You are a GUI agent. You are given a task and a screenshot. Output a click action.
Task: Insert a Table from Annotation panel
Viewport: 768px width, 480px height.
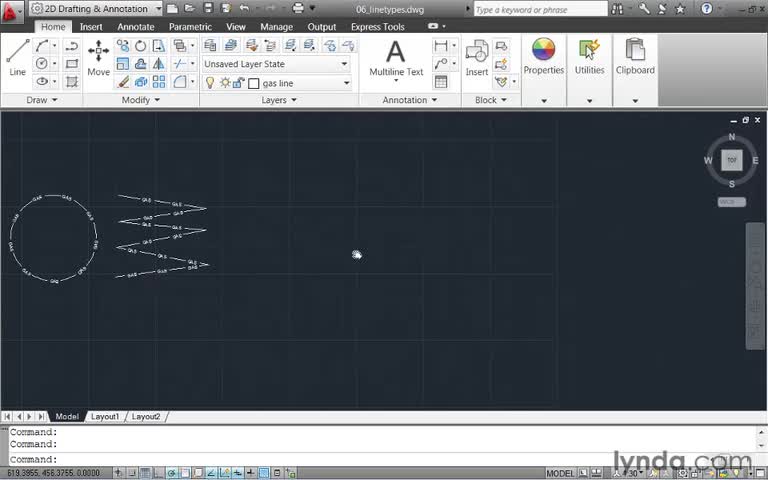pyautogui.click(x=441, y=81)
